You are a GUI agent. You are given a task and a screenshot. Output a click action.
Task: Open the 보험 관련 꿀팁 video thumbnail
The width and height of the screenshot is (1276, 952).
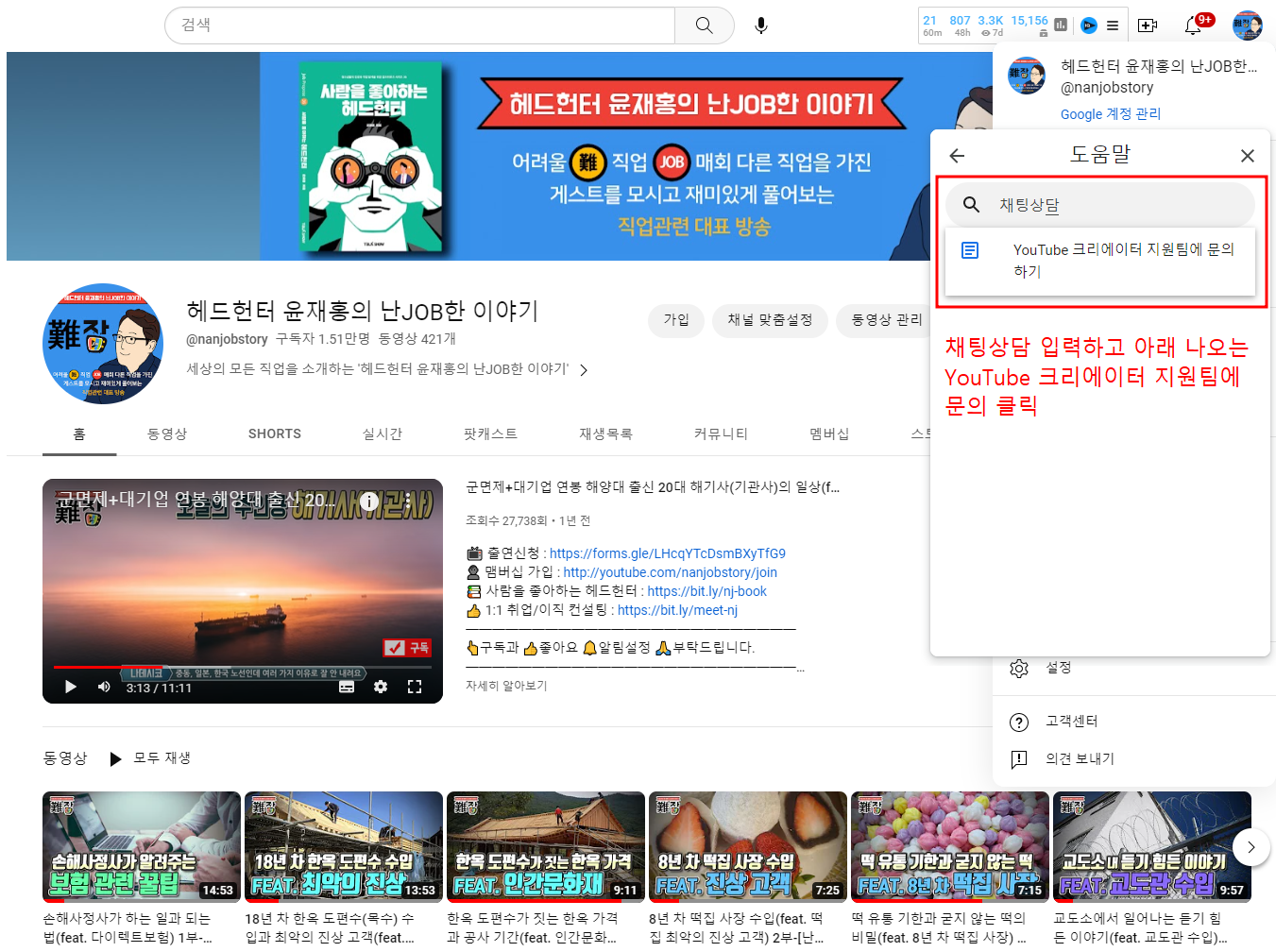(142, 846)
